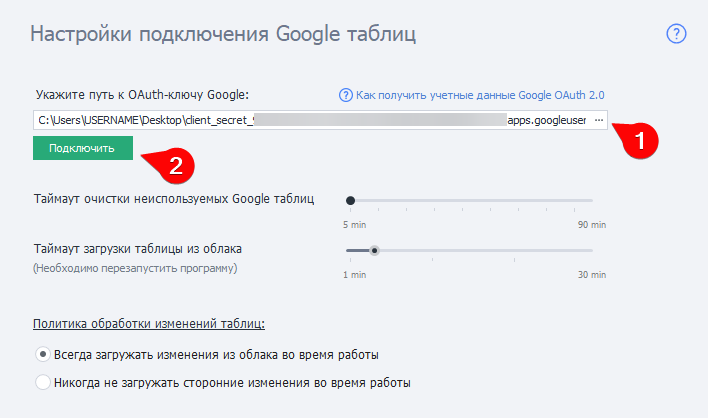Select 'Никогда не загружать сторонние изменения' radio button
This screenshot has width=708, height=418.
pyautogui.click(x=43, y=382)
